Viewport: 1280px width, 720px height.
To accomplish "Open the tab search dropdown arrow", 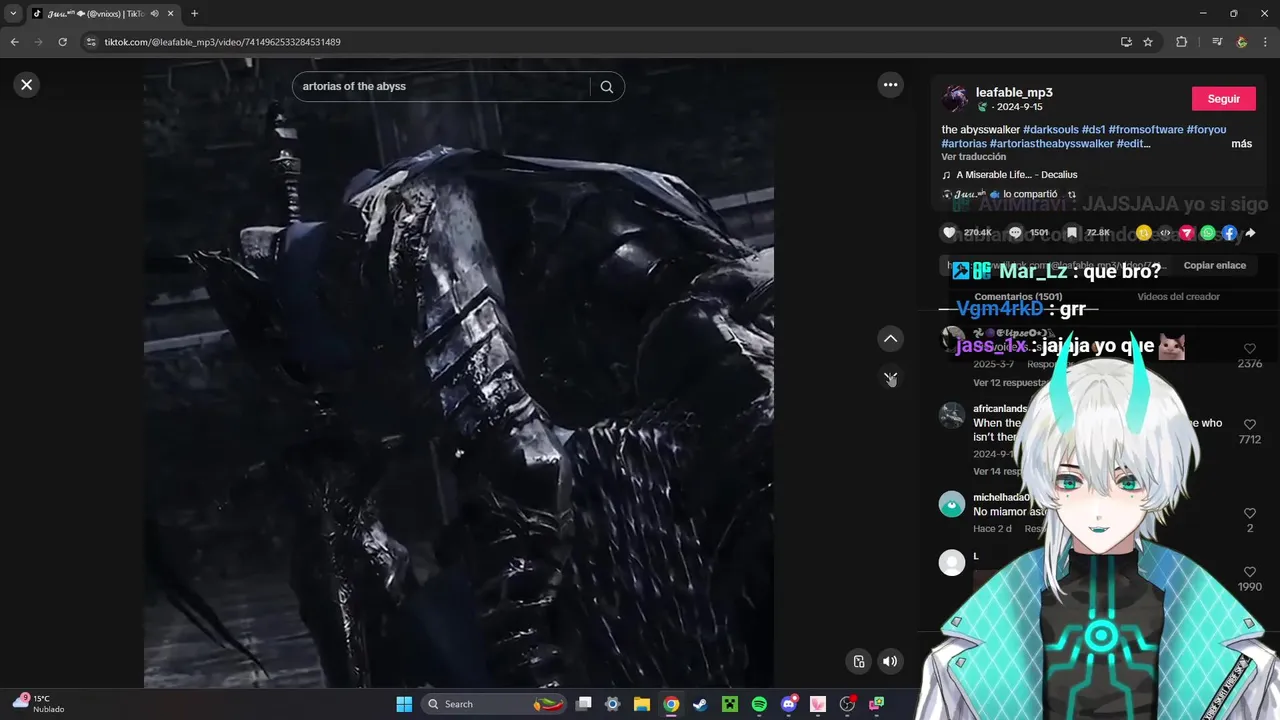I will (x=13, y=14).
